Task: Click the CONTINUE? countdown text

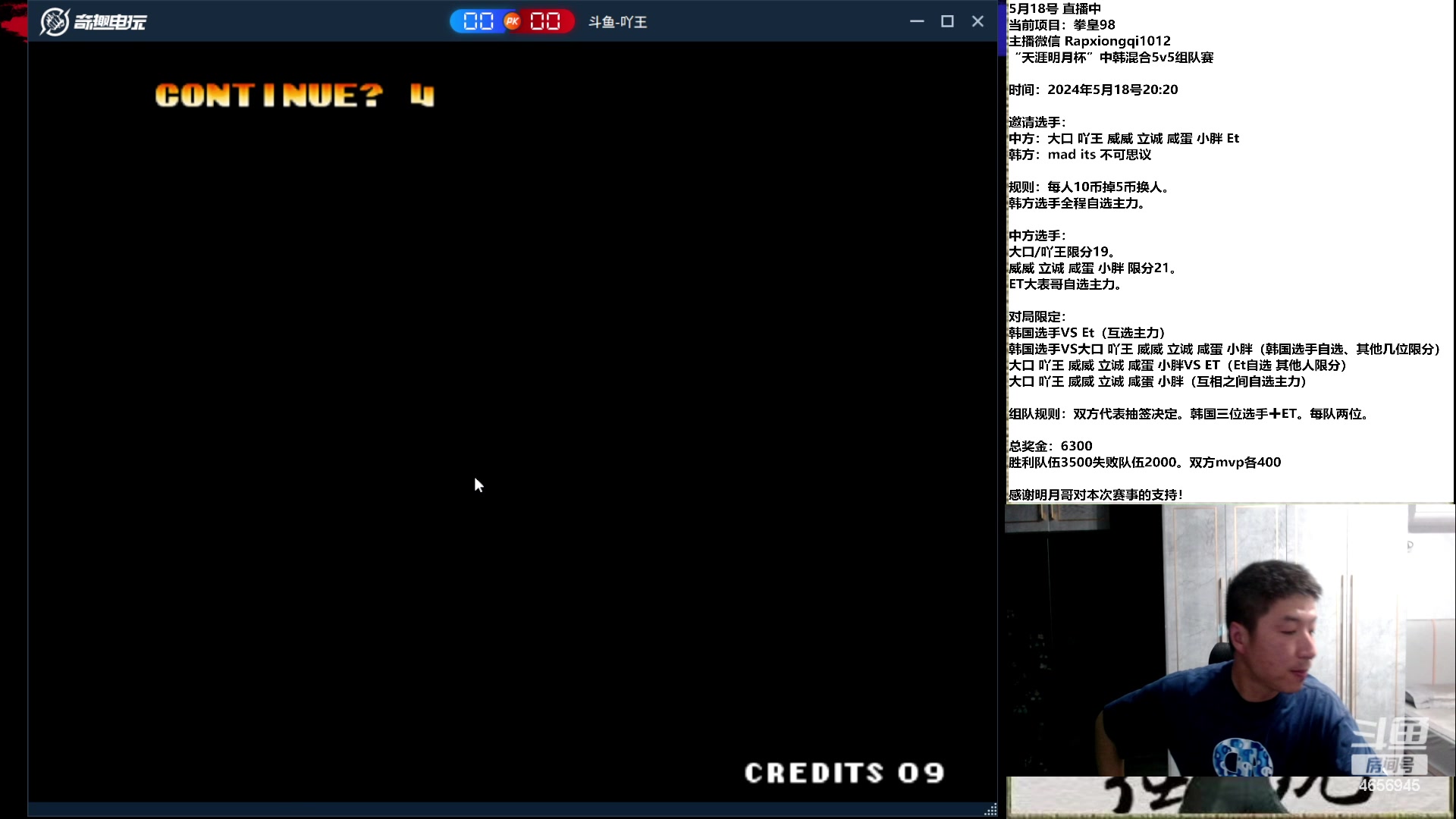Action: point(295,96)
